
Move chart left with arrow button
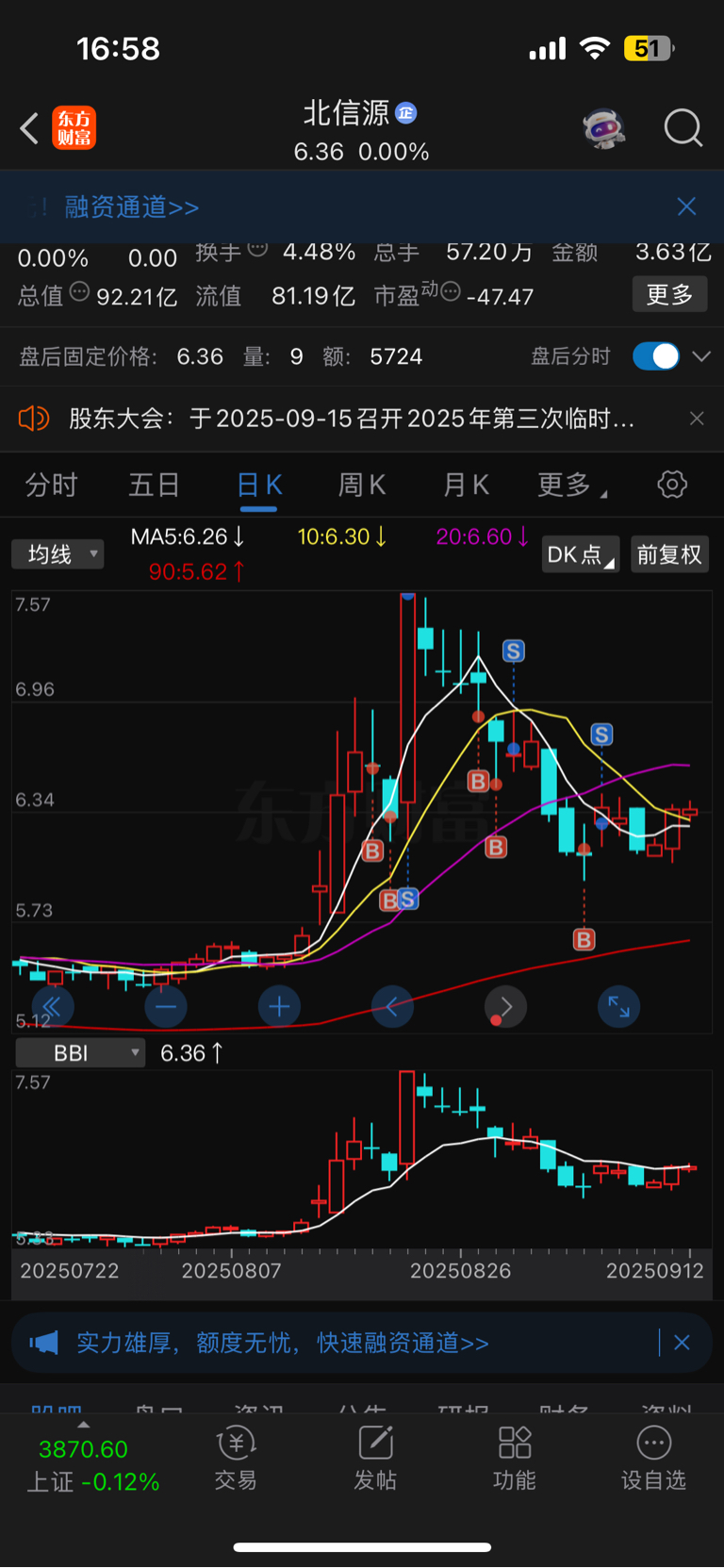coord(392,1007)
